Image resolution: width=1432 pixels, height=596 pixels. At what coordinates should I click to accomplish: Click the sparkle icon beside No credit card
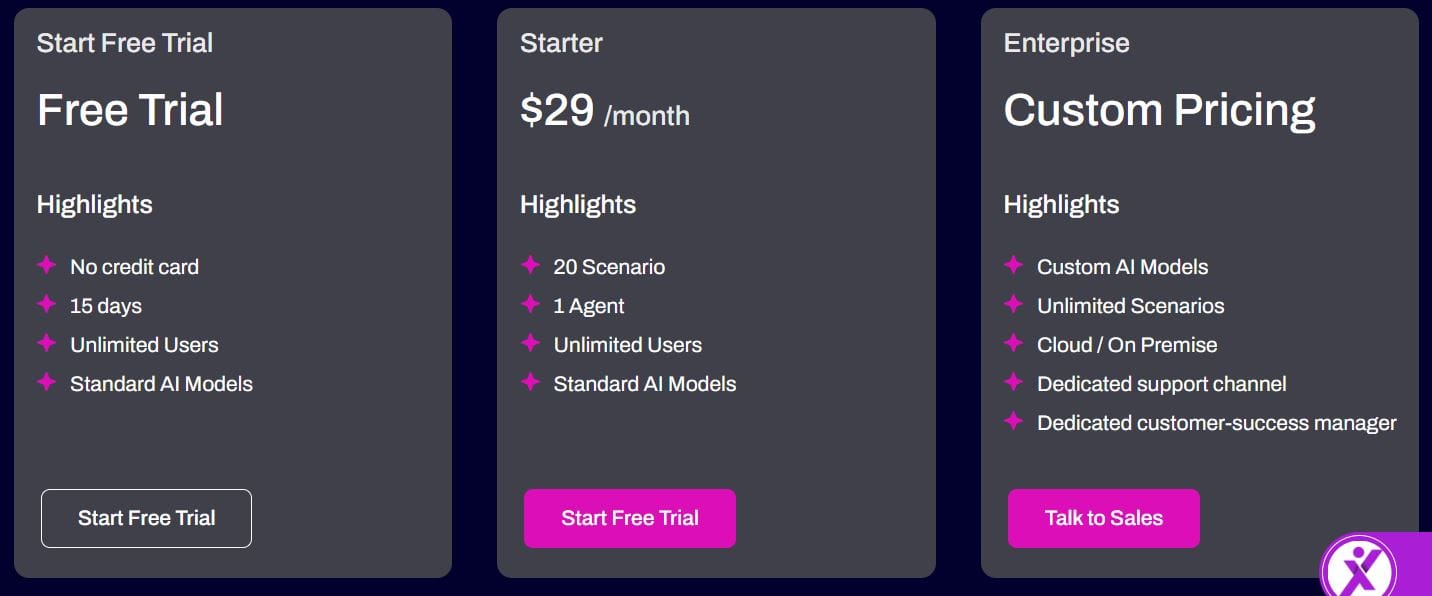46,266
